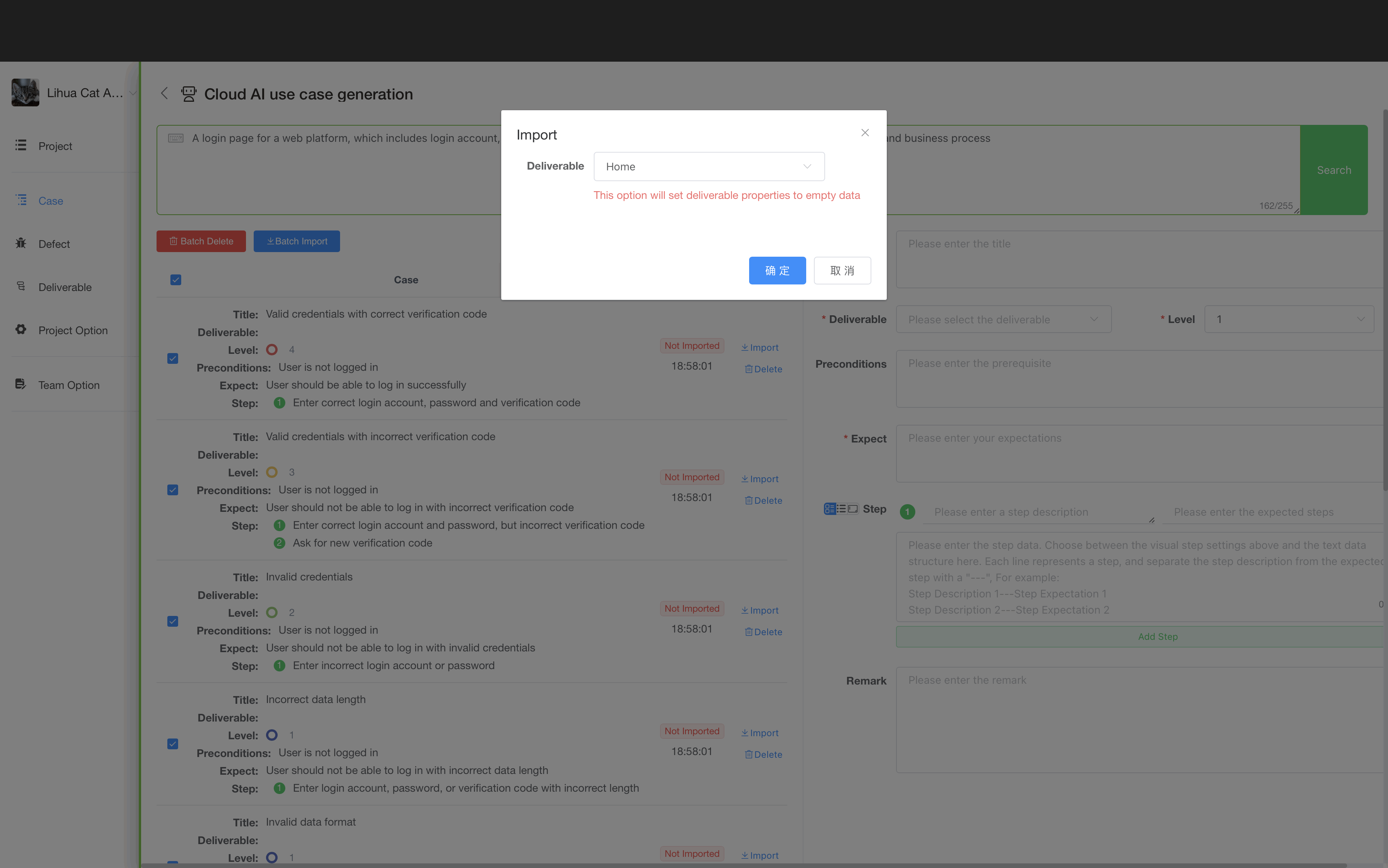The image size is (1388, 868).
Task: Click the Project list icon in sidebar
Action: [21, 145]
